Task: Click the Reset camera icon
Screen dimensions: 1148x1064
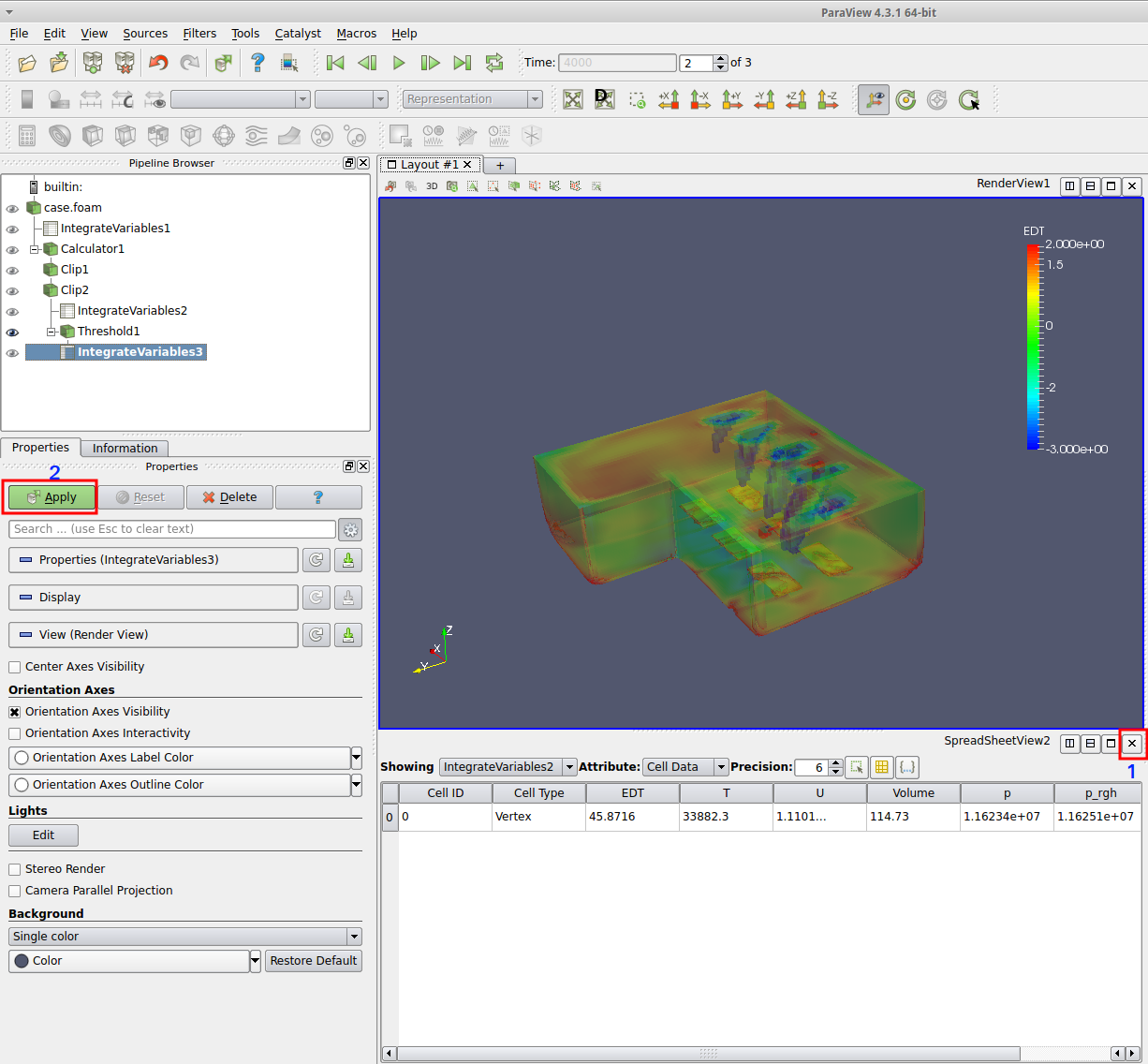Action: [573, 99]
